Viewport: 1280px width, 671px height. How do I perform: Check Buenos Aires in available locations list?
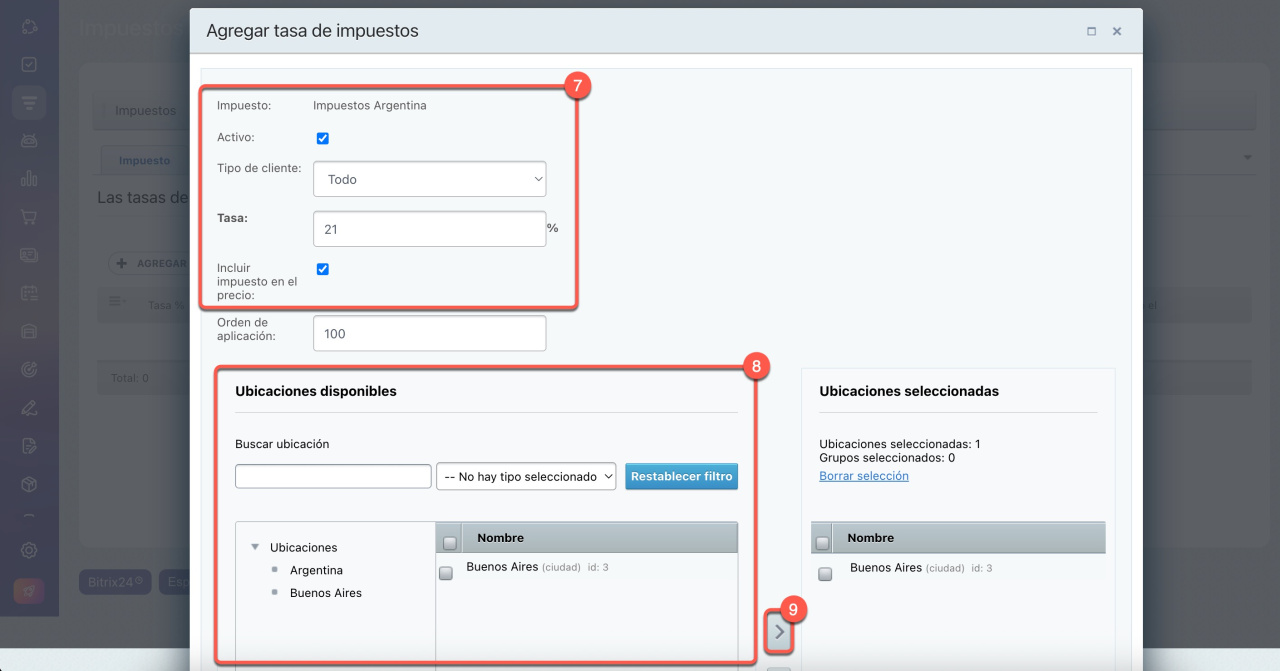tap(446, 573)
